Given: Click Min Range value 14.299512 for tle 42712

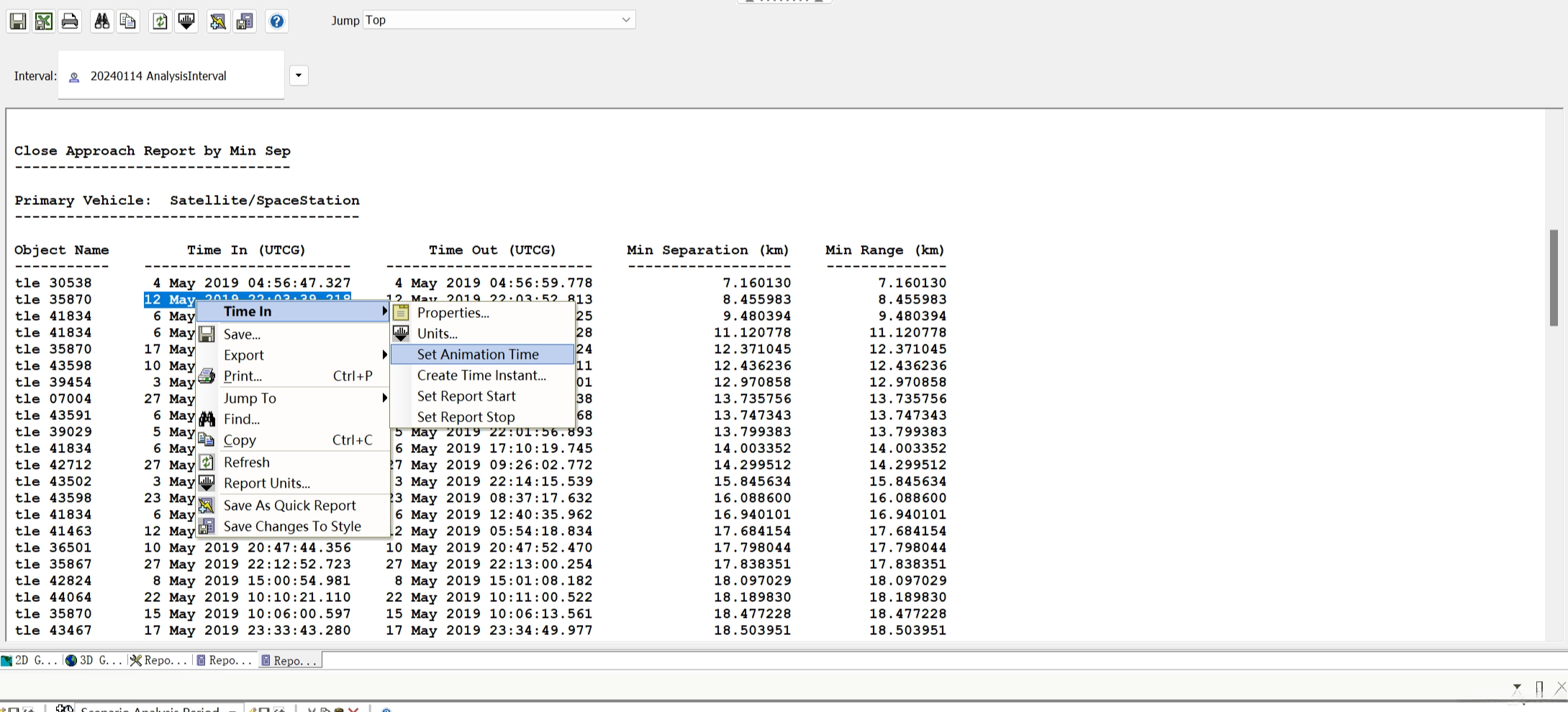Looking at the screenshot, I should click(x=908, y=465).
